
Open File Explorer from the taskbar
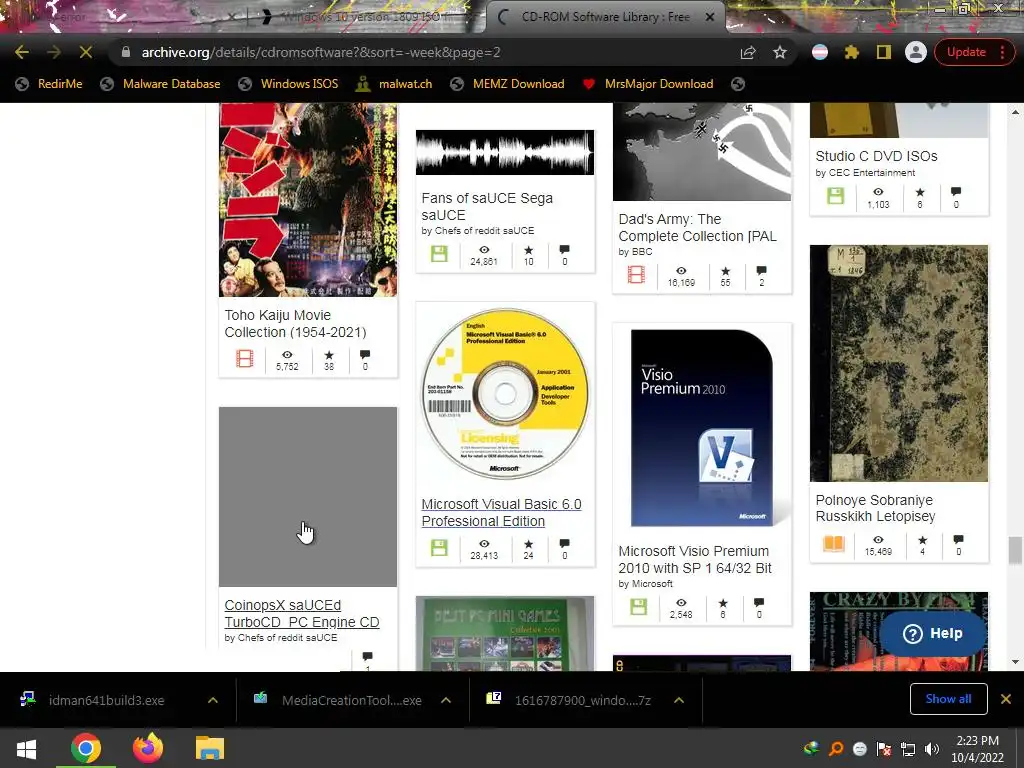point(210,748)
